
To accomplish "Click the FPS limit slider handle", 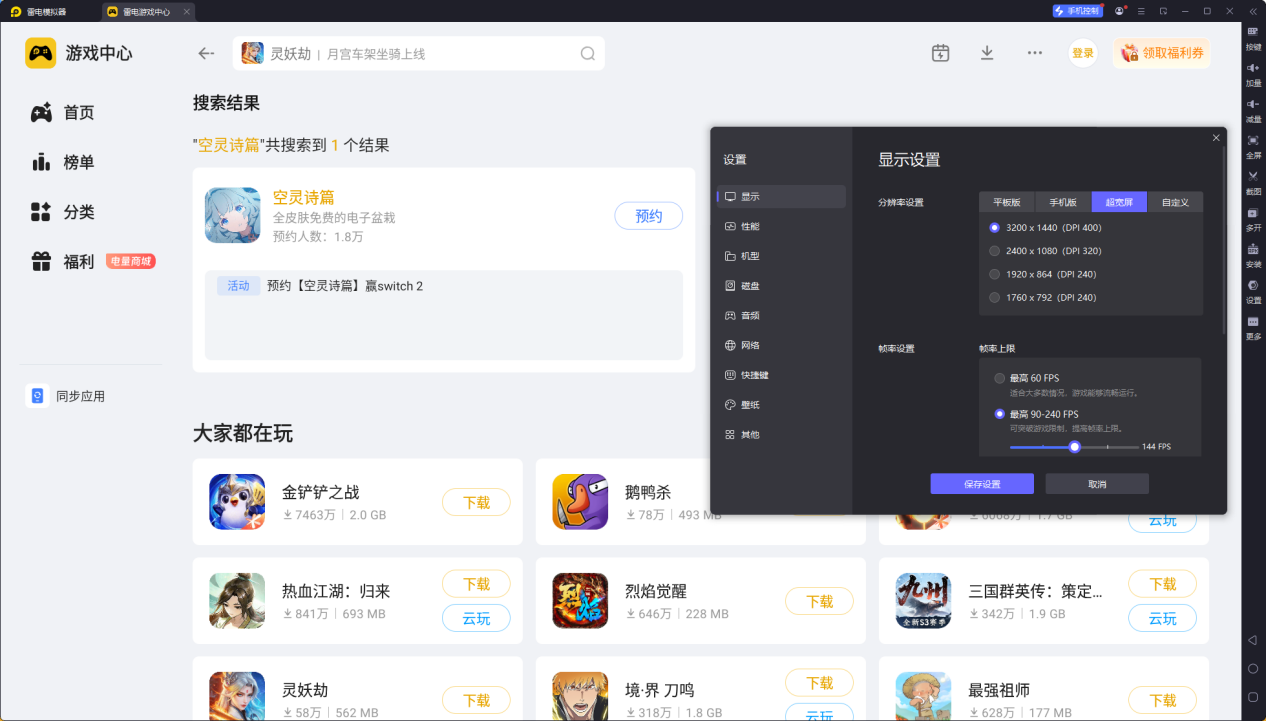I will click(x=1075, y=447).
